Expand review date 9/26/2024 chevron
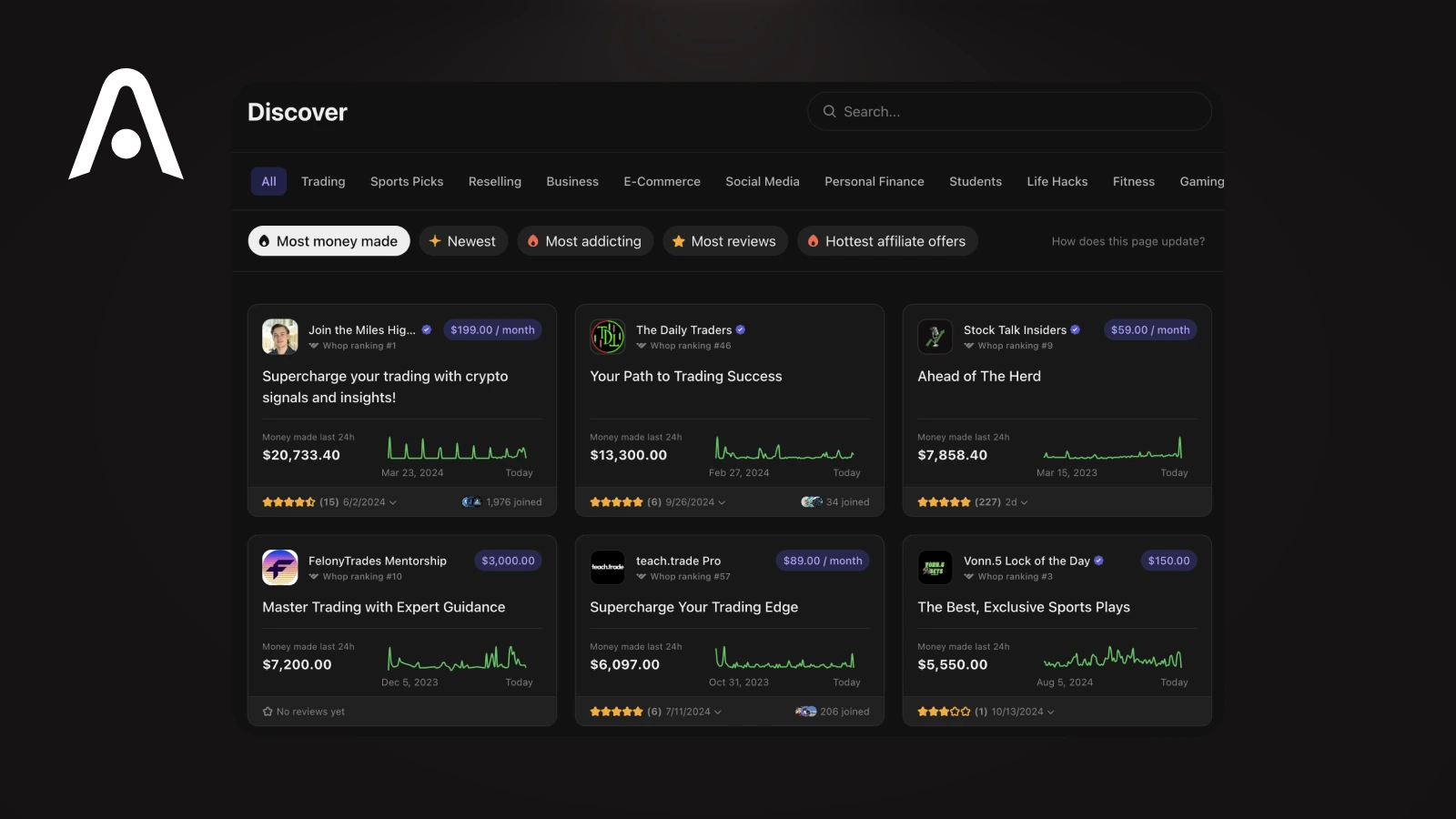Image resolution: width=1456 pixels, height=819 pixels. pyautogui.click(x=723, y=502)
